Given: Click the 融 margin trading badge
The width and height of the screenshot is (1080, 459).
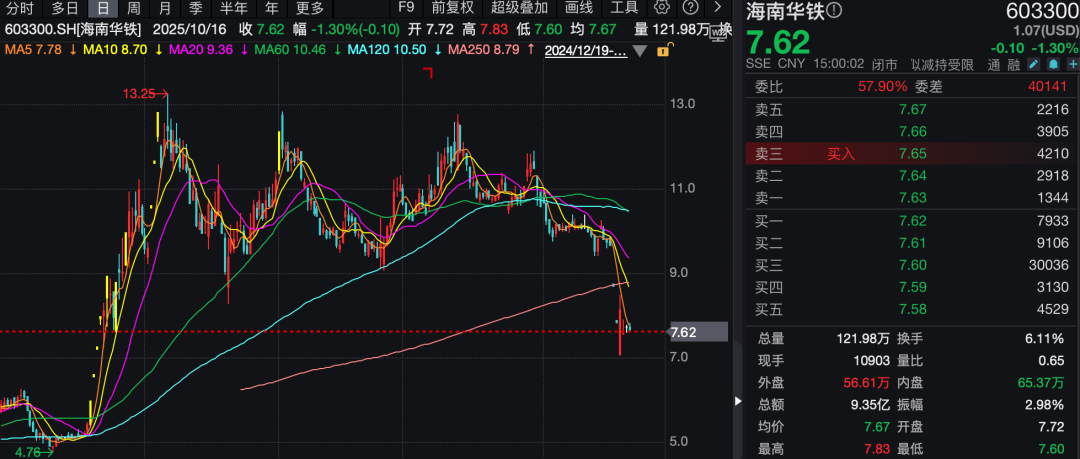Looking at the screenshot, I should [x=1011, y=65].
